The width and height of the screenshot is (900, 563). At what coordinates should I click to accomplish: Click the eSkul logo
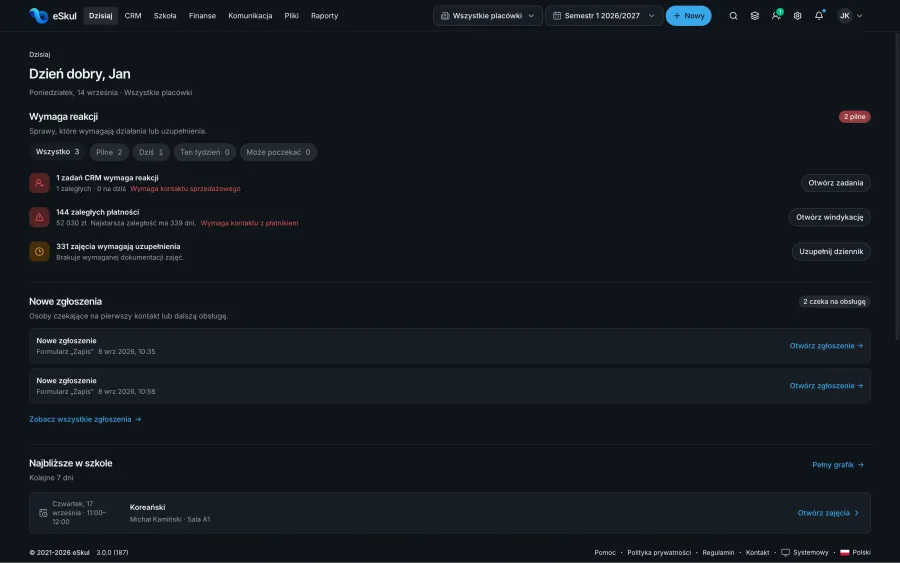tap(52, 15)
